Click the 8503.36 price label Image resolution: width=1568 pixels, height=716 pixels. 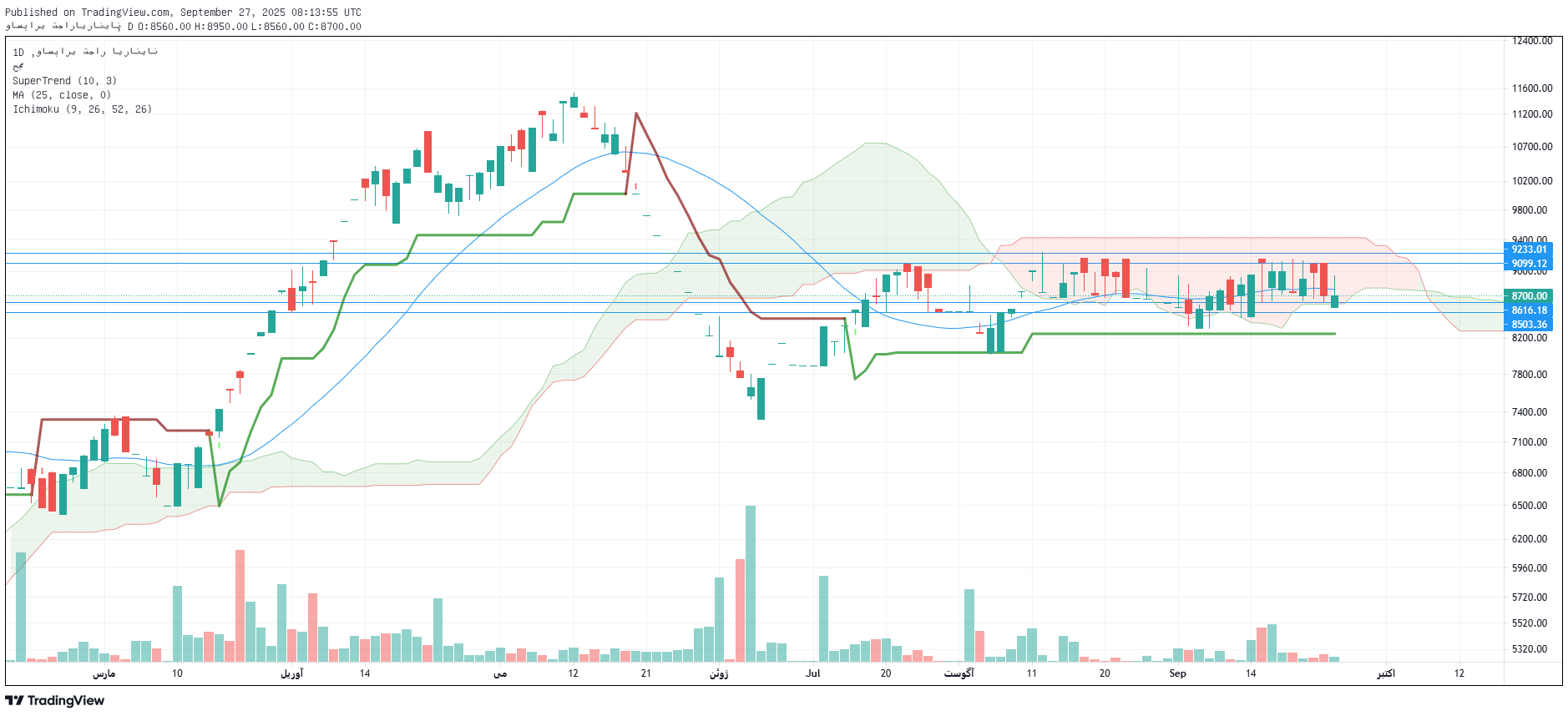tap(1529, 325)
